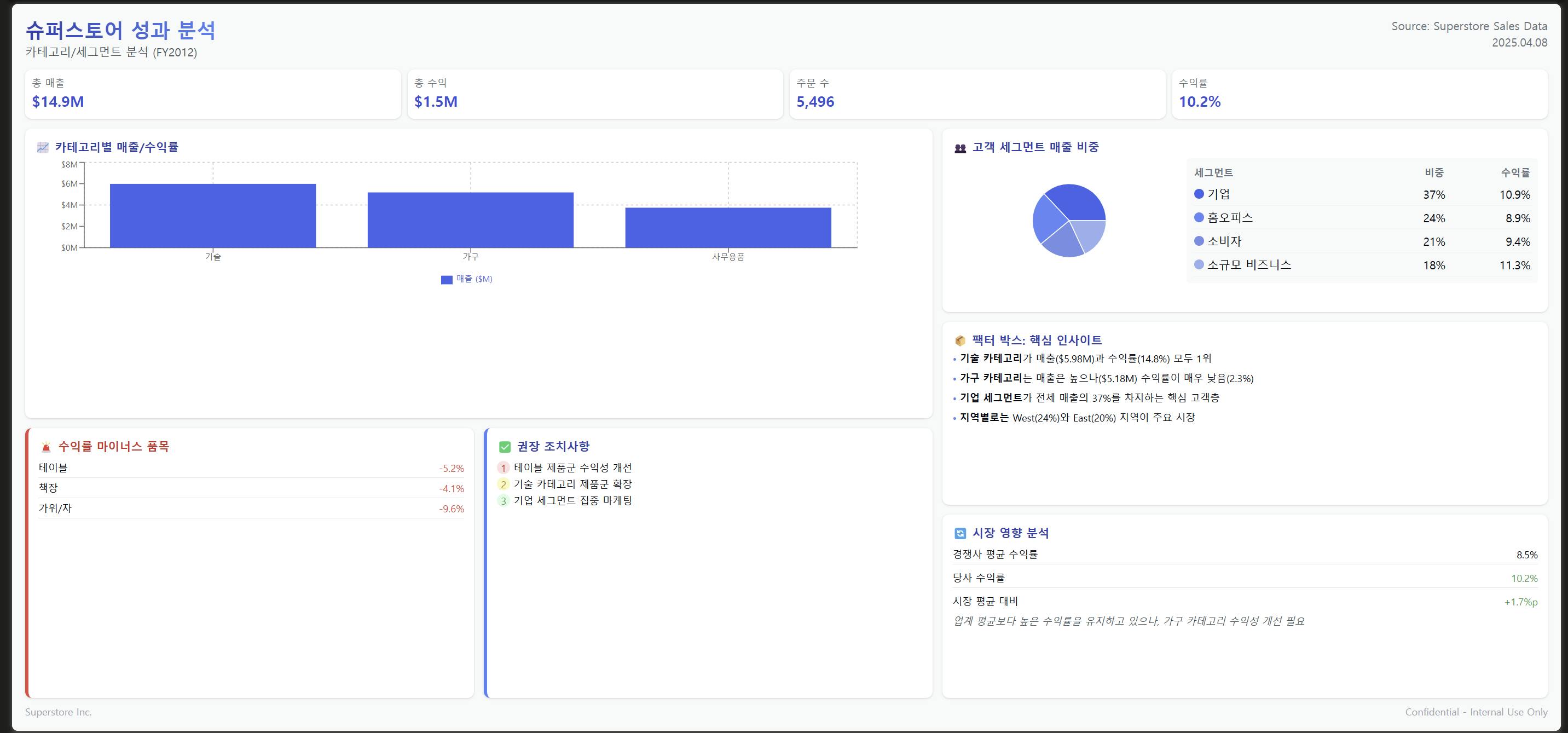
Task: Click the green checkmark icon beside 권장 조치사항
Action: click(x=505, y=447)
